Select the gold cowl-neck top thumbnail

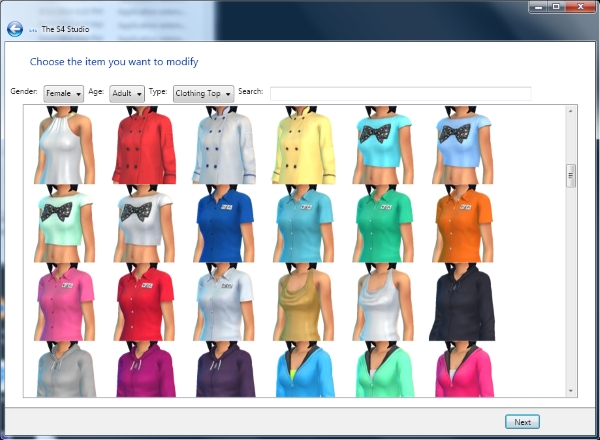tap(303, 303)
